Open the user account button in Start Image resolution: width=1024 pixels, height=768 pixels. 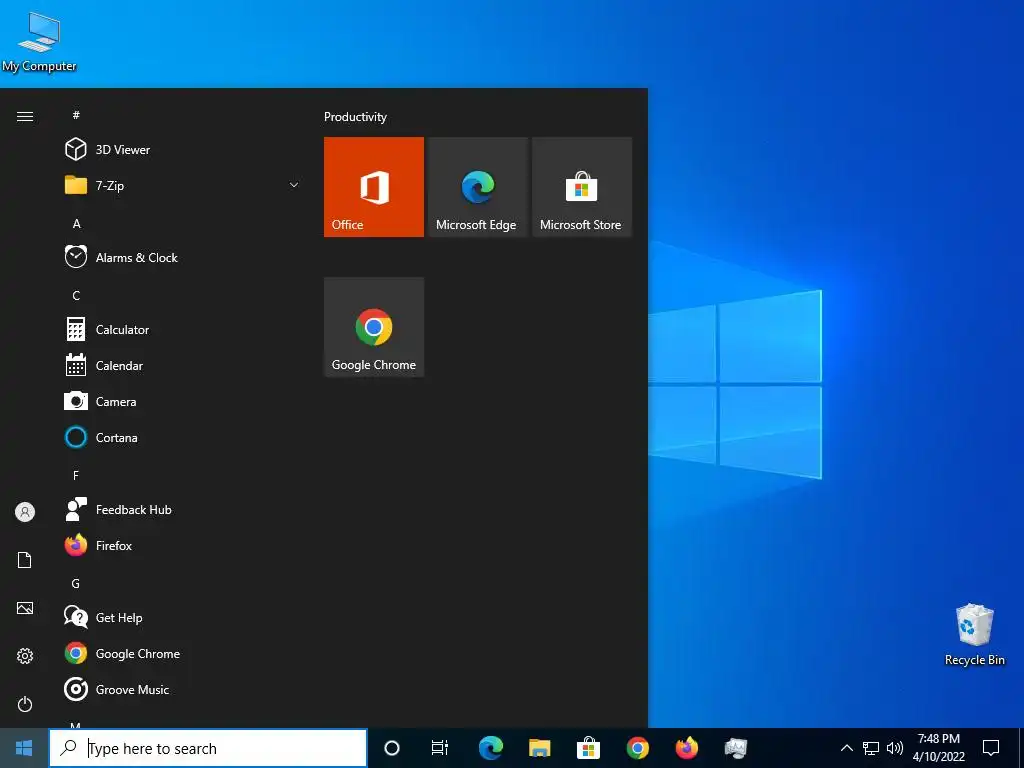pos(25,512)
